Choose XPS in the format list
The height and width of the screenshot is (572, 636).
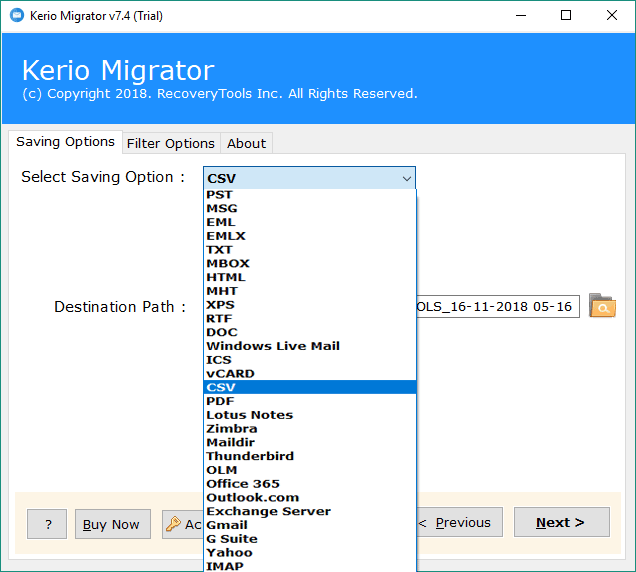coord(310,305)
